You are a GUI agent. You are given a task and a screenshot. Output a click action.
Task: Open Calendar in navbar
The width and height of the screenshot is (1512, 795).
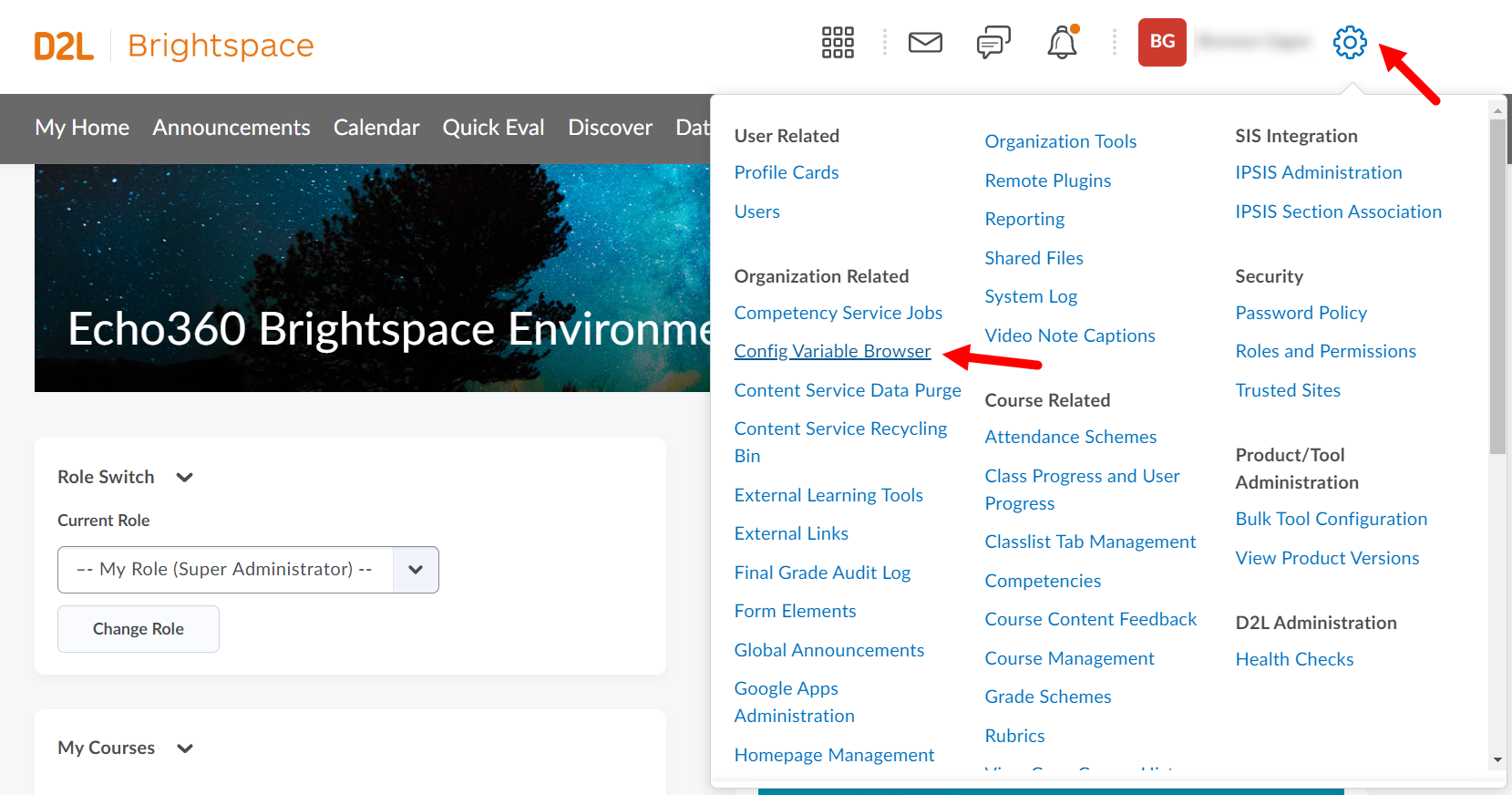click(376, 128)
